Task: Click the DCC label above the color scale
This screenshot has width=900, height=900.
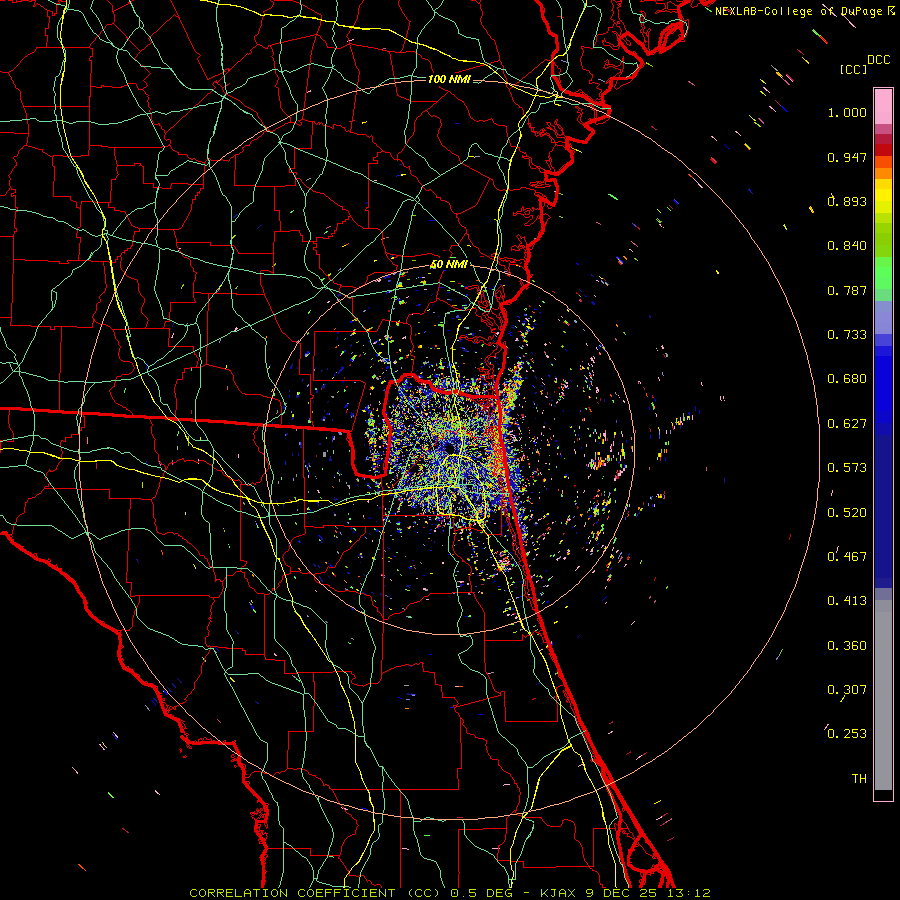Action: [879, 60]
